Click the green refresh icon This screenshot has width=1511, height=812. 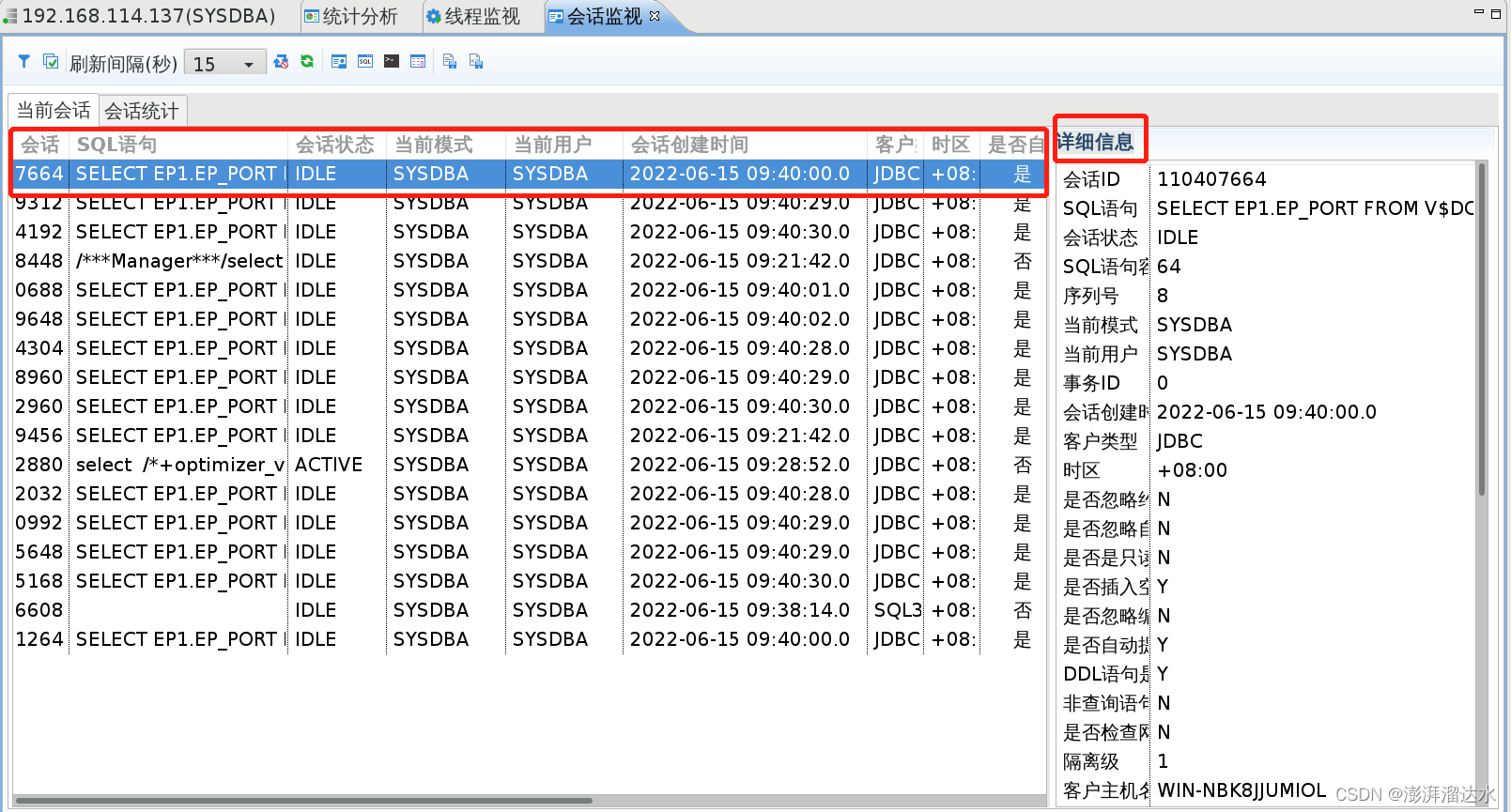tap(307, 62)
